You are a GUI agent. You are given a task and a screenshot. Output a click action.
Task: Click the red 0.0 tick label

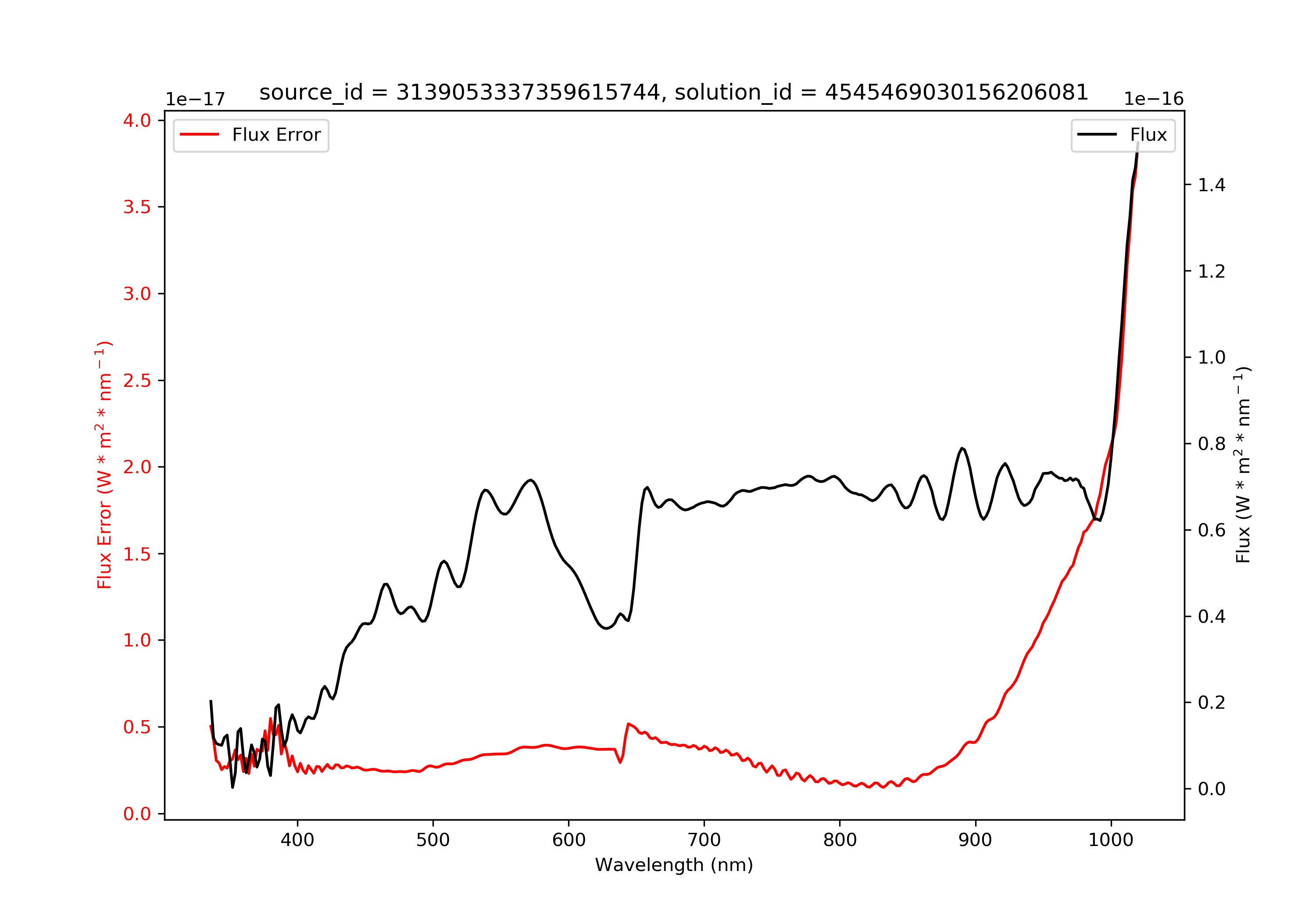point(137,814)
